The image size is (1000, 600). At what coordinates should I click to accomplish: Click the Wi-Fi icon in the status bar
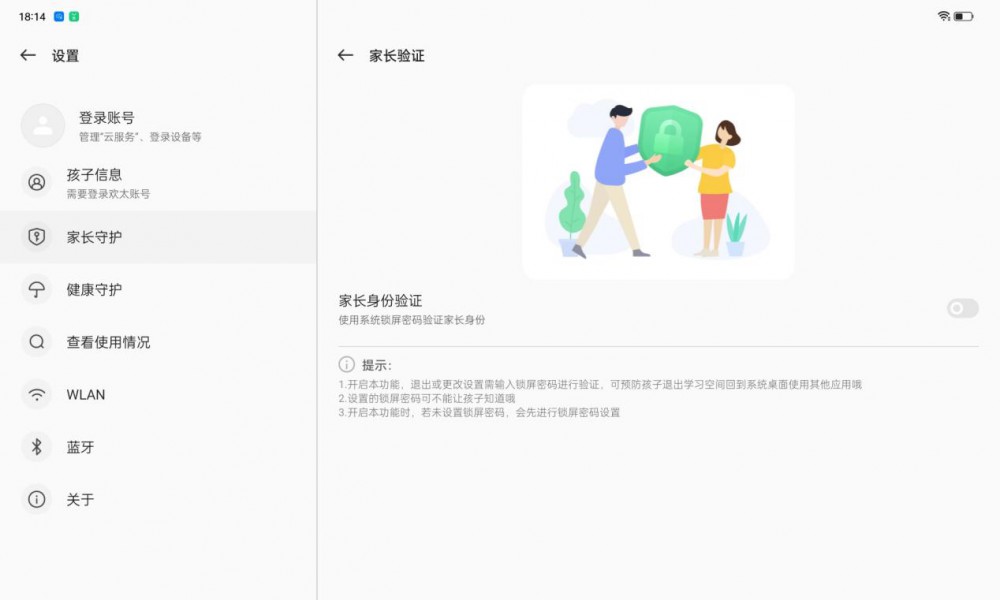point(942,15)
